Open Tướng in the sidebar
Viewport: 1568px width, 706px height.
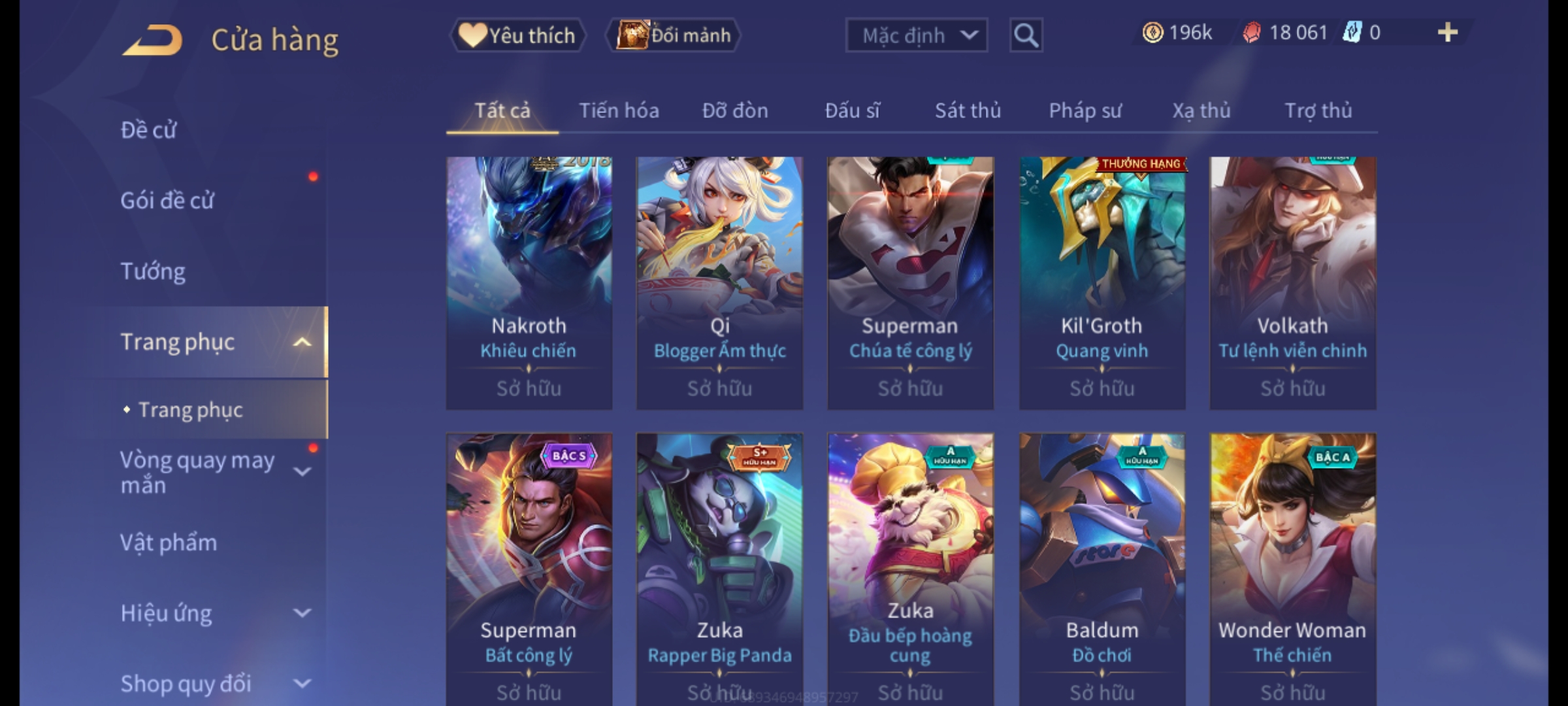pos(153,271)
